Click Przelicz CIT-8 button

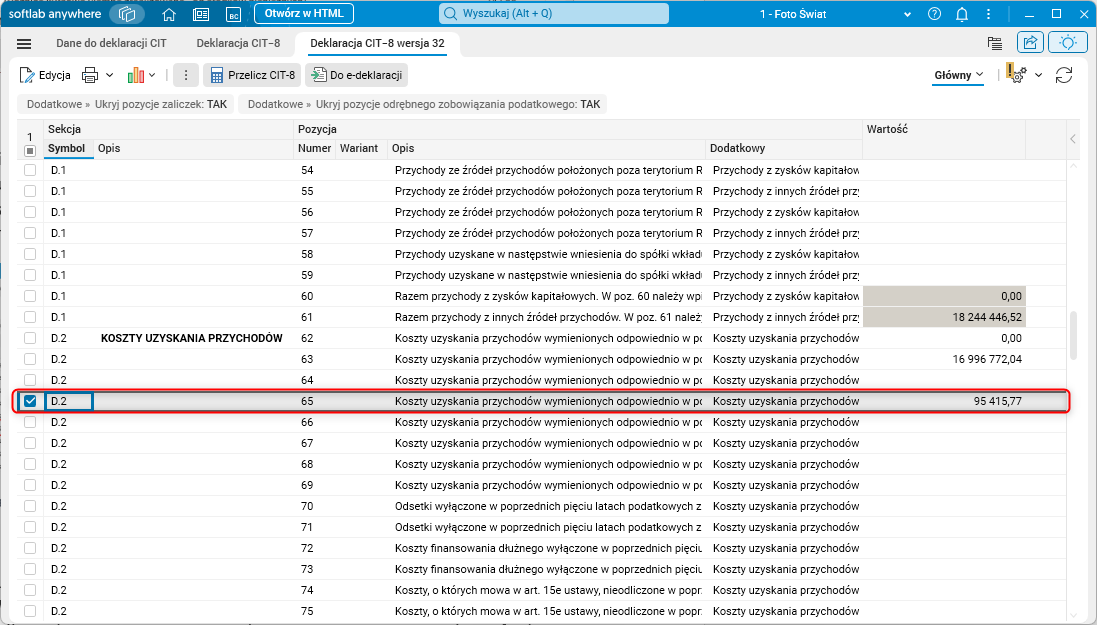pos(253,75)
